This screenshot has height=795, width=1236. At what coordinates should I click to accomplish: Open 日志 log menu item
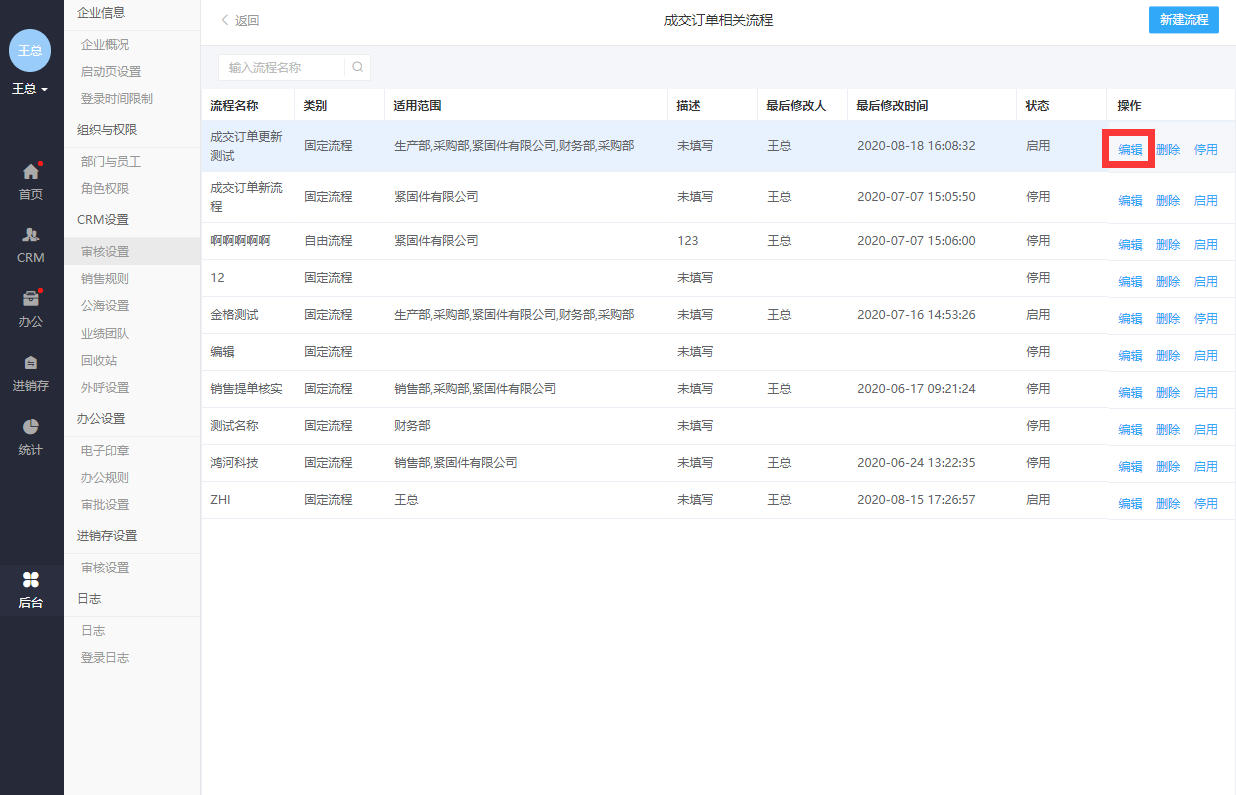coord(93,631)
